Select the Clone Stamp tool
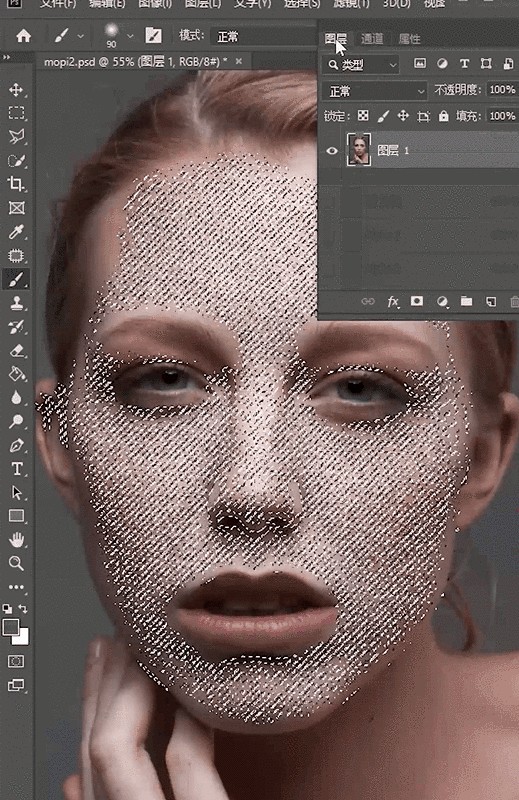This screenshot has height=800, width=519. (16, 303)
